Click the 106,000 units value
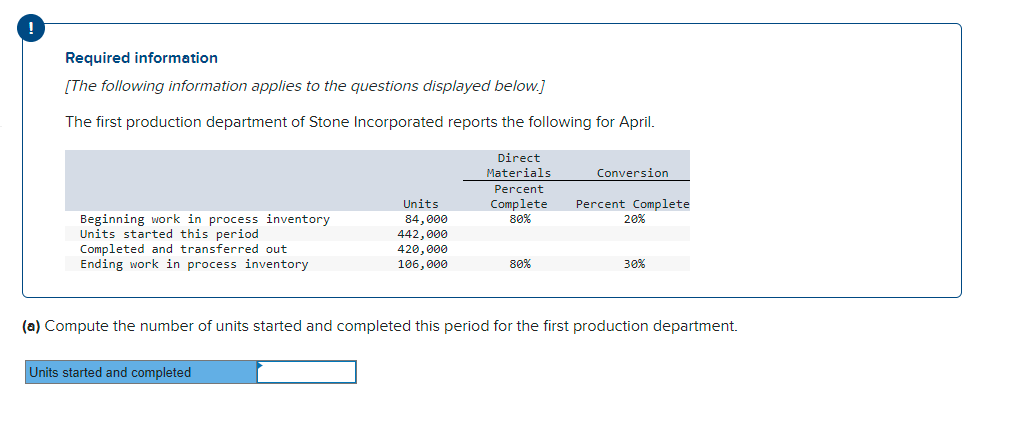The width and height of the screenshot is (1016, 421). 425,264
